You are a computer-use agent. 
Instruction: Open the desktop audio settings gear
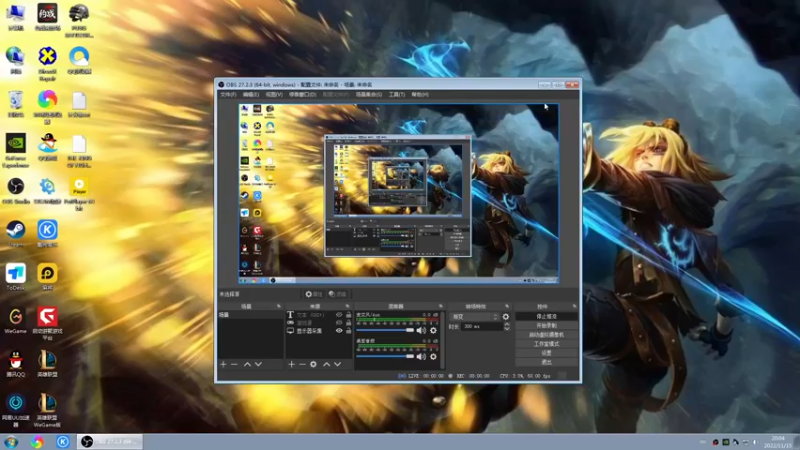pyautogui.click(x=433, y=357)
